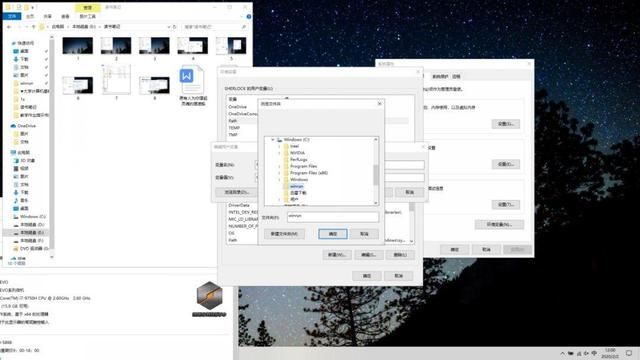Open the taskbar notification center icon
Viewport: 640px width, 360px height.
tap(629, 353)
